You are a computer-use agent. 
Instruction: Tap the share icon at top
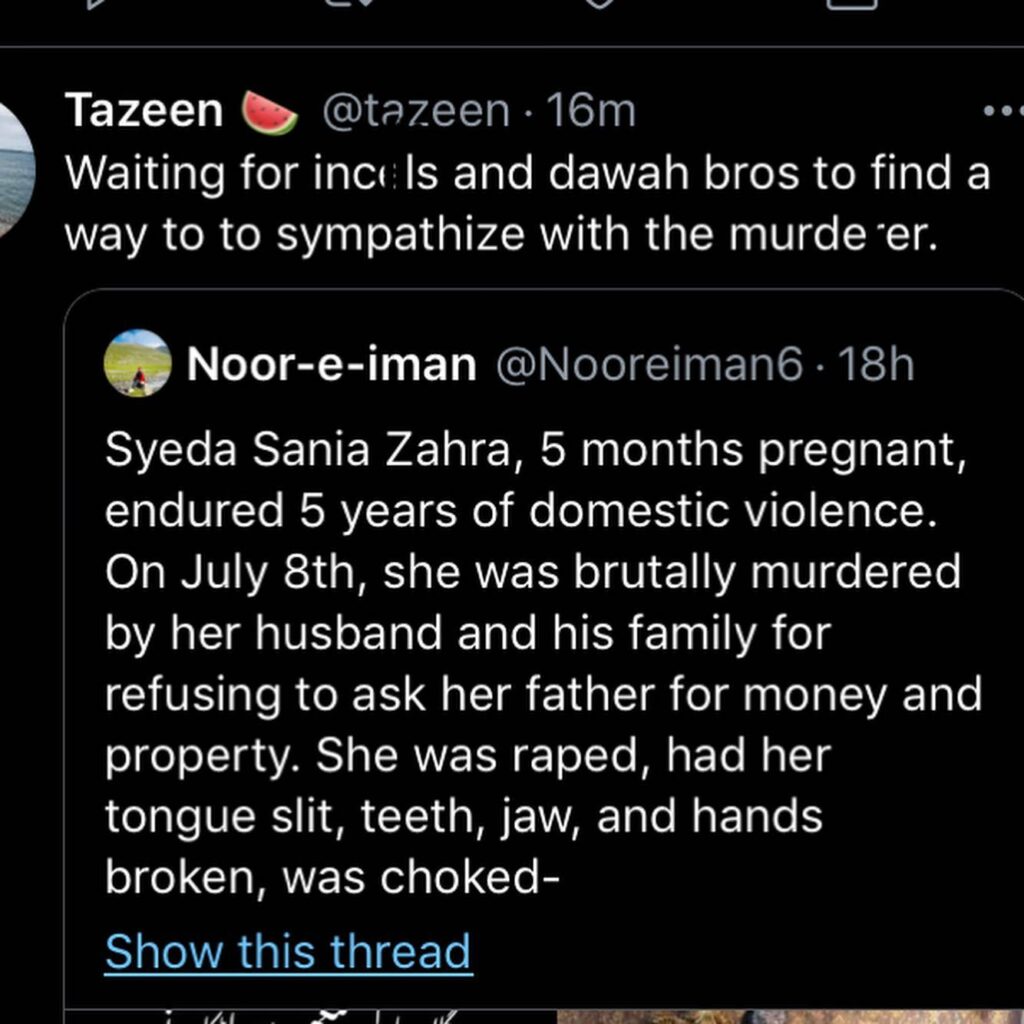click(852, 5)
